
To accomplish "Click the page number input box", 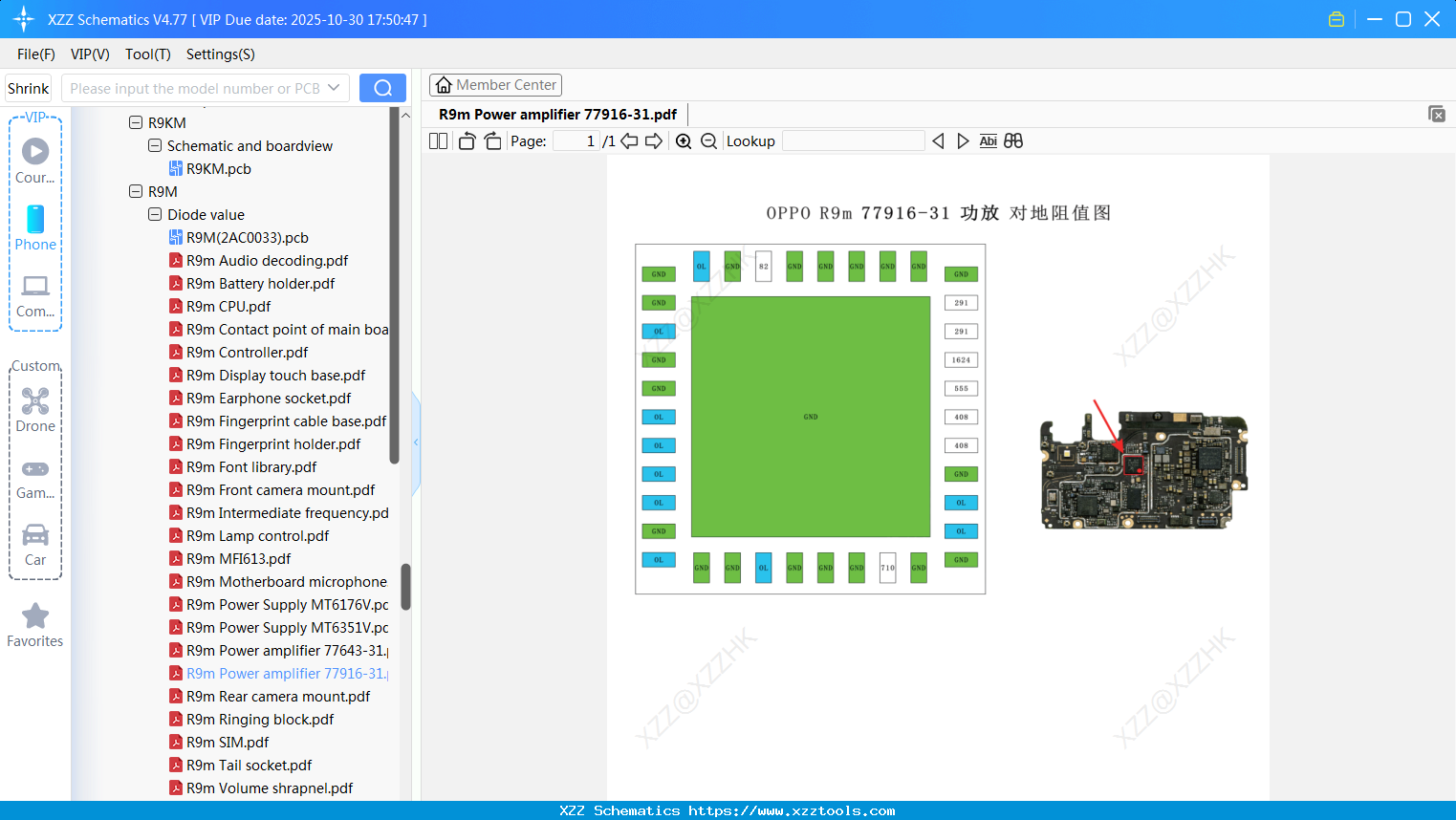I will pos(576,141).
